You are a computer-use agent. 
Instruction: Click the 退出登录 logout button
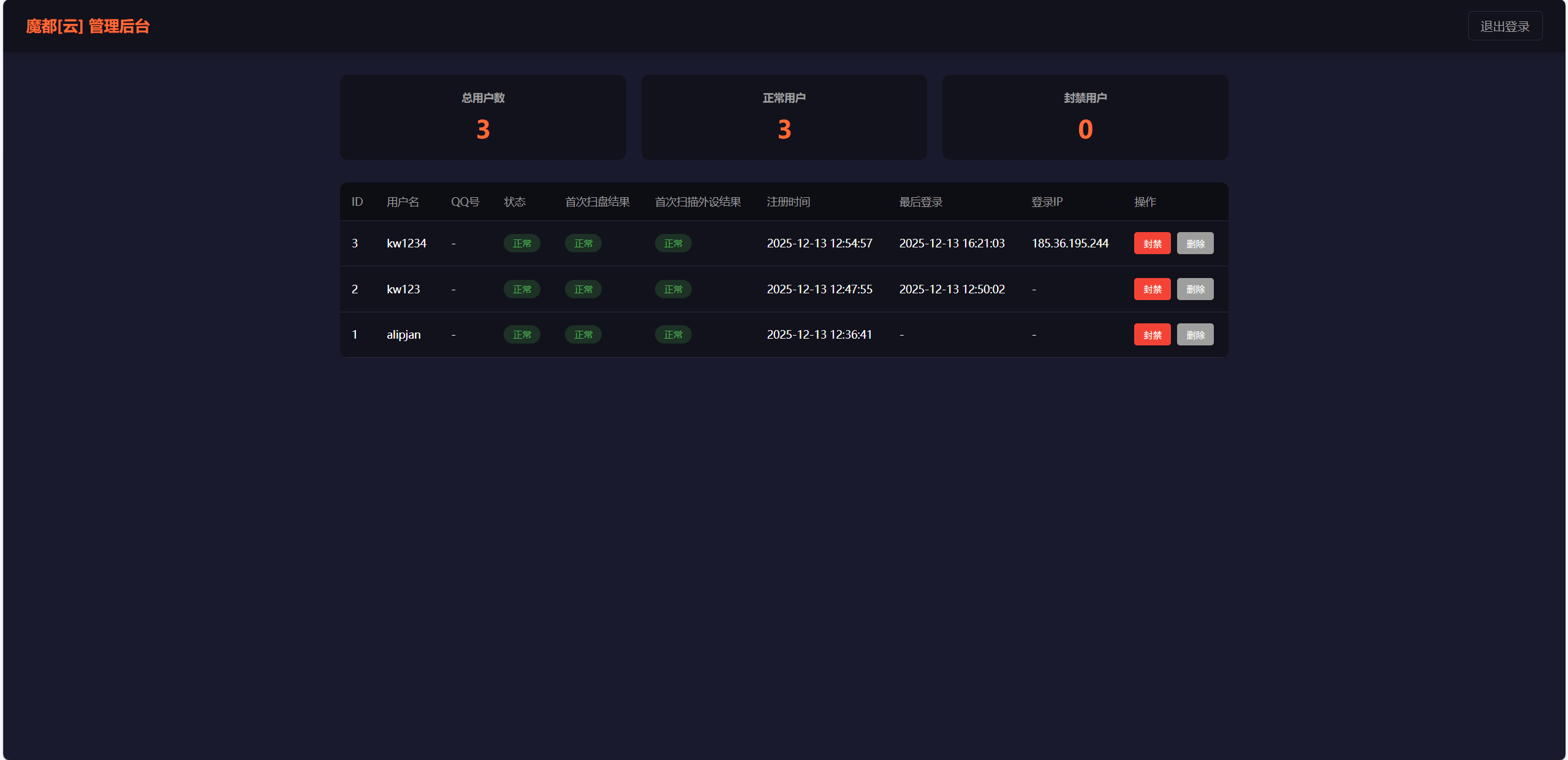coord(1504,26)
